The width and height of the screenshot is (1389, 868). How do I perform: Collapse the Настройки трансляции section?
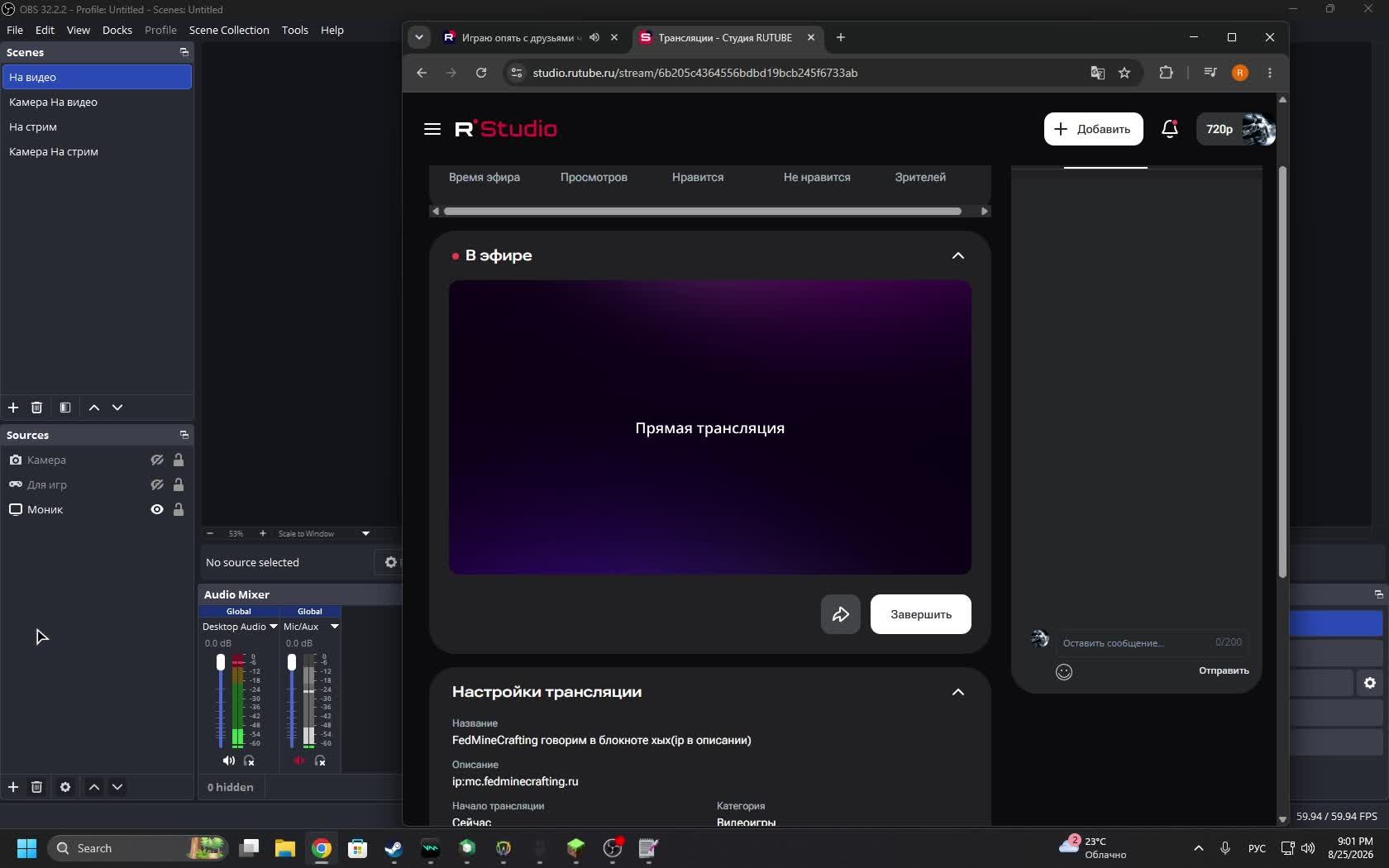[958, 692]
